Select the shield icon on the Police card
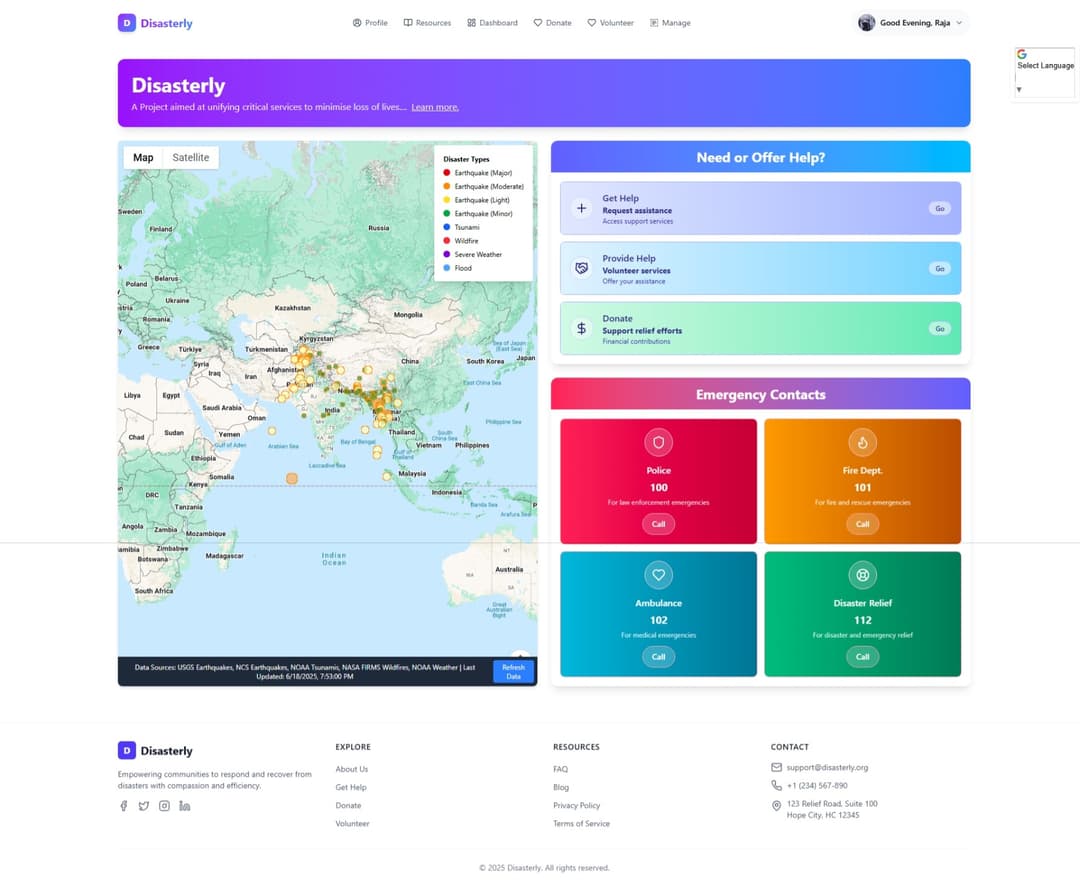1080x891 pixels. (658, 442)
